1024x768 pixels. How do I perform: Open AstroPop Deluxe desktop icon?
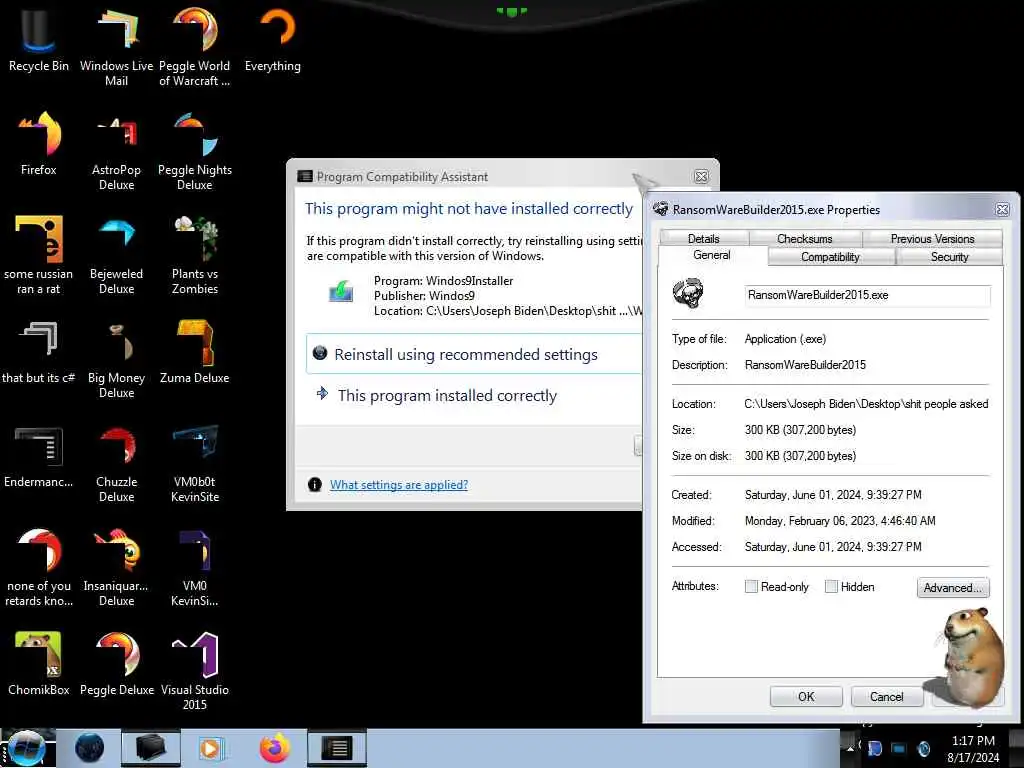[116, 152]
